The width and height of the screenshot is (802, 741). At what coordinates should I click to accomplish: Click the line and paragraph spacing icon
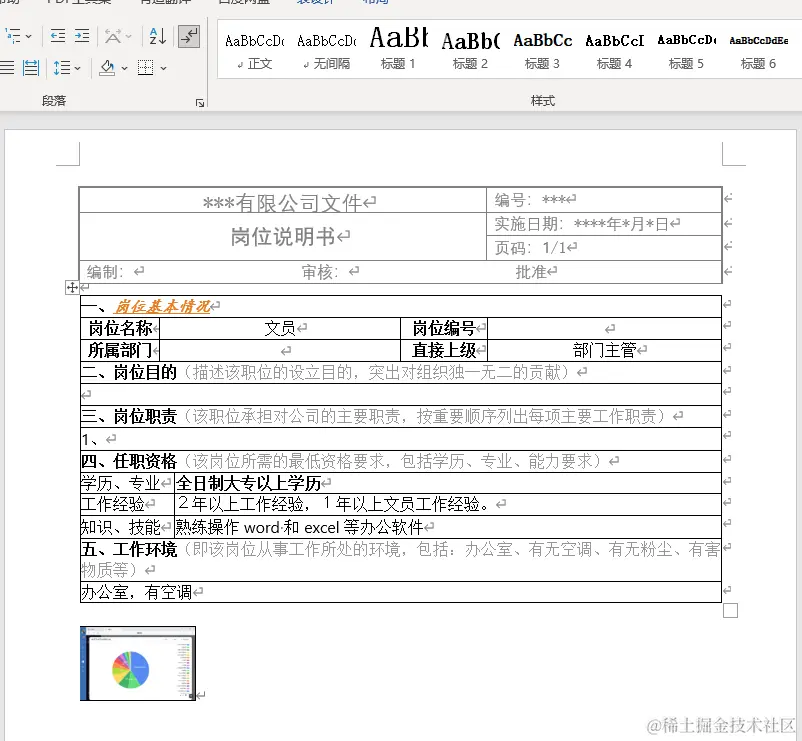62,68
